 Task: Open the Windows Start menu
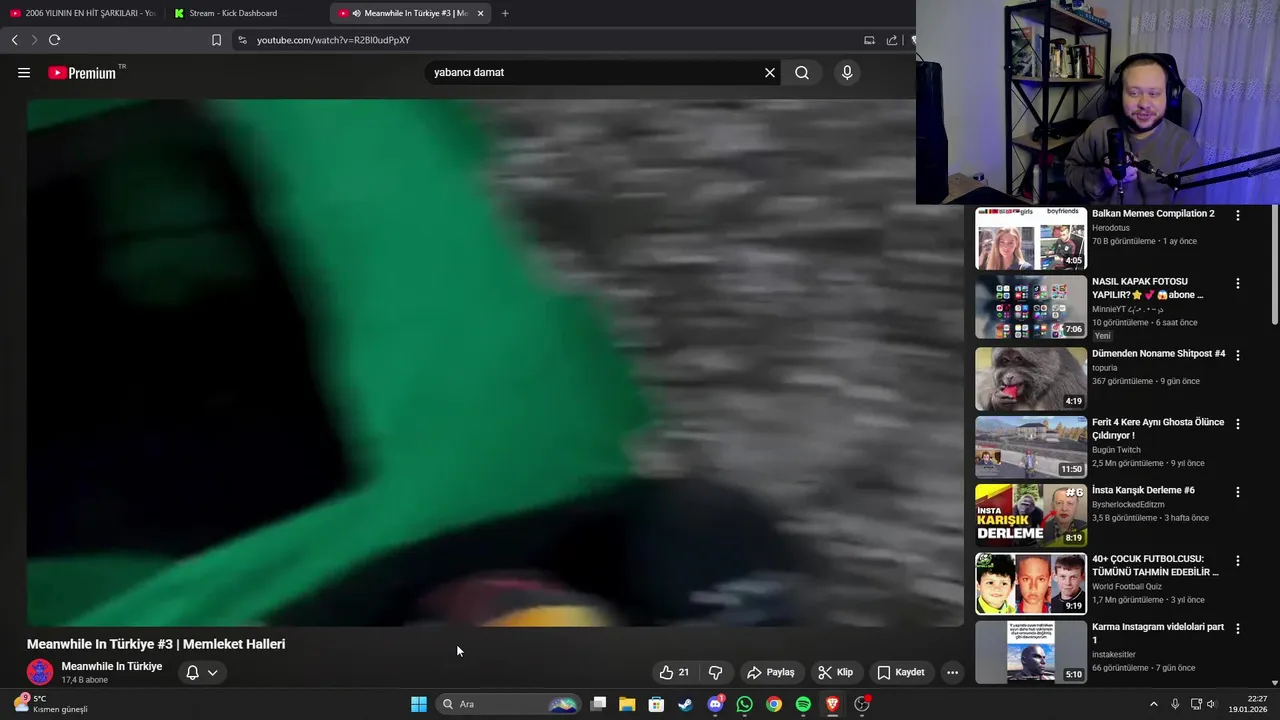click(x=419, y=704)
